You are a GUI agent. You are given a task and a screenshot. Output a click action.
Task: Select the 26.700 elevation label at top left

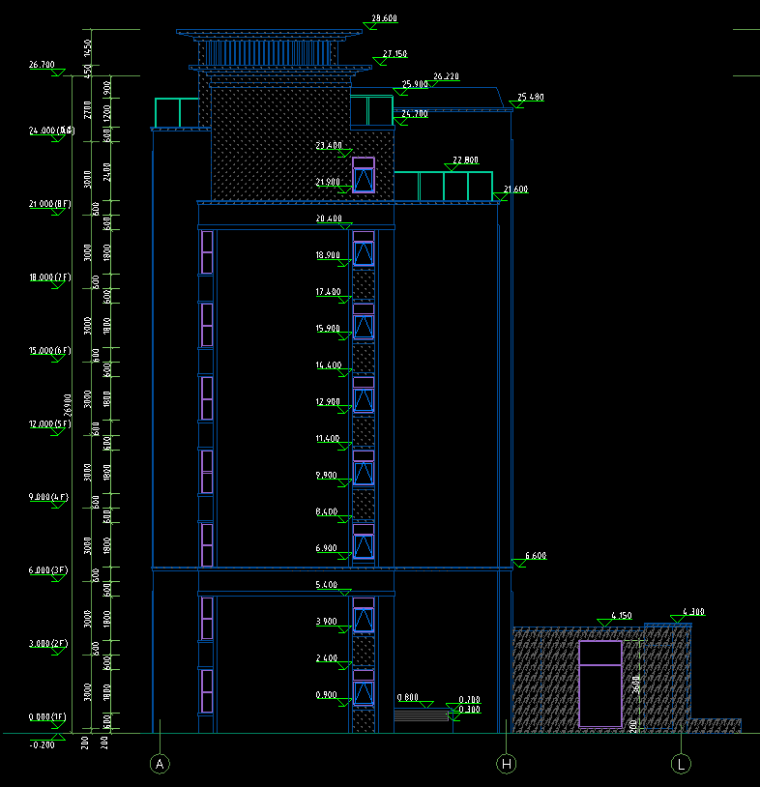(42, 65)
